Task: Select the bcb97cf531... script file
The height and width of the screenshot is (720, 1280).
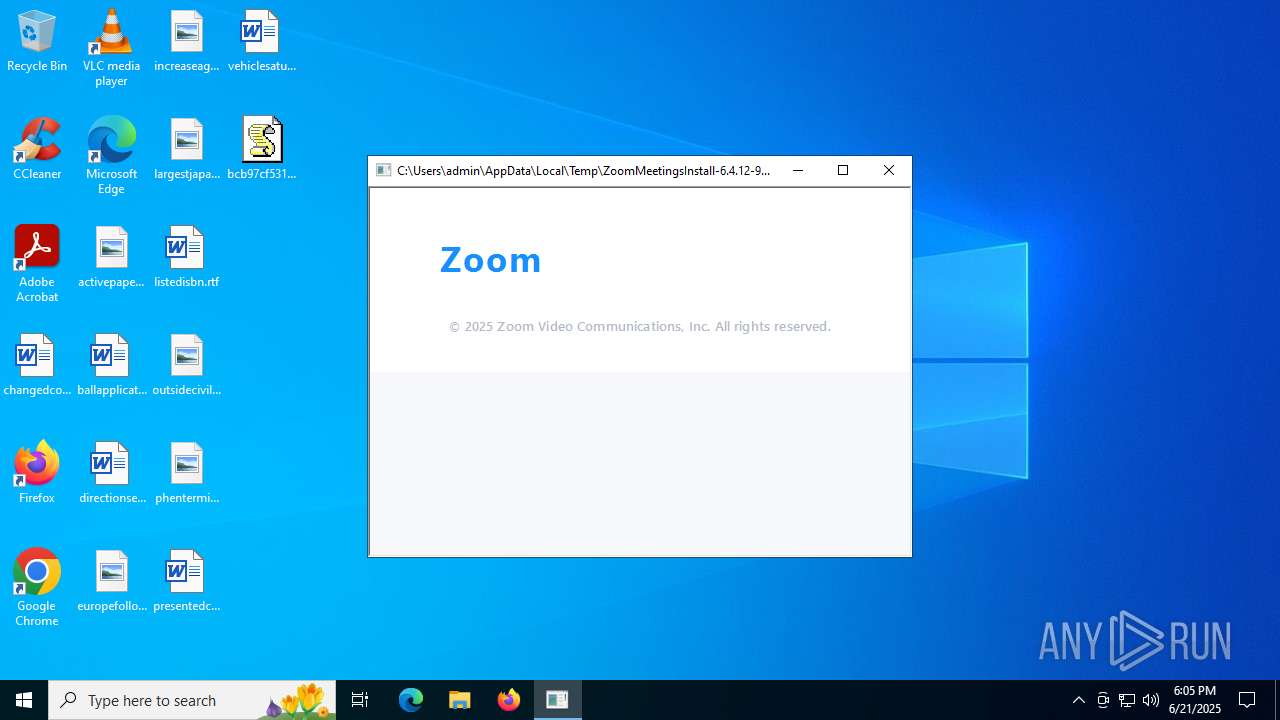Action: (x=261, y=149)
